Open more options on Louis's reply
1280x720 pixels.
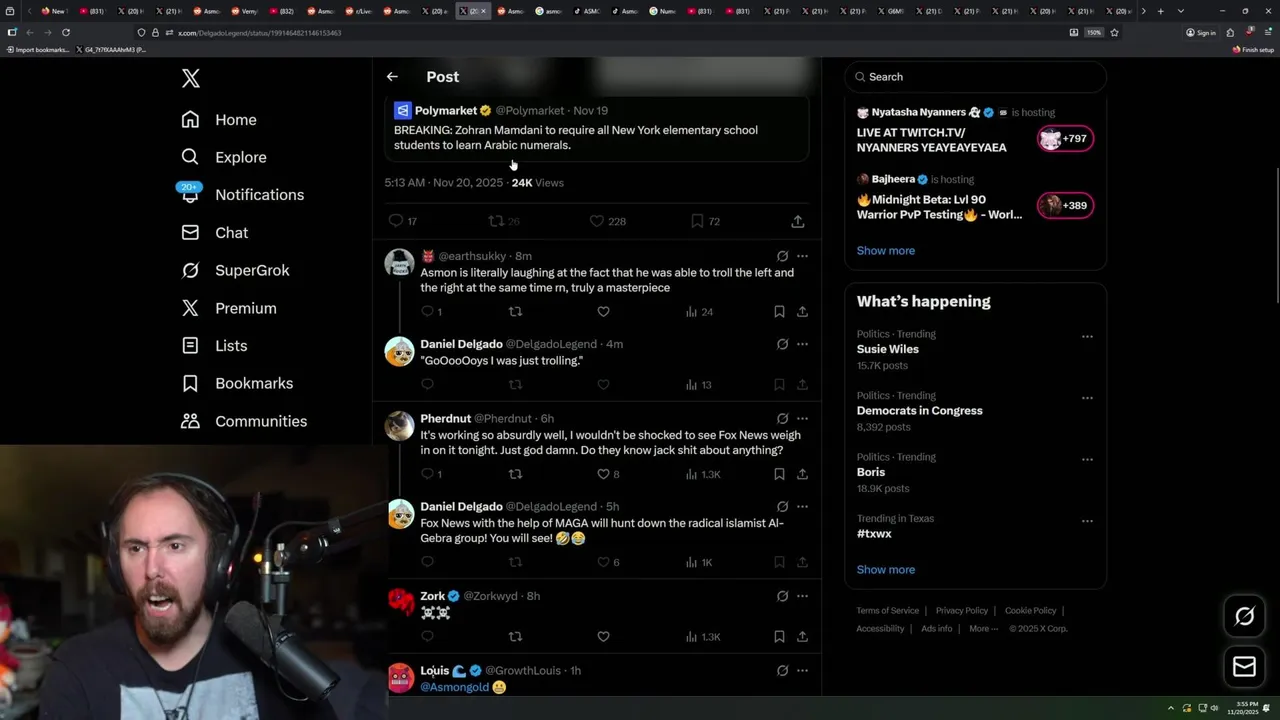[802, 671]
